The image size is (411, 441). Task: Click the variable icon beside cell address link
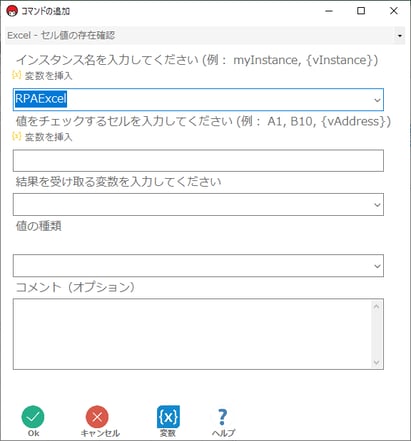pyautogui.click(x=16, y=136)
